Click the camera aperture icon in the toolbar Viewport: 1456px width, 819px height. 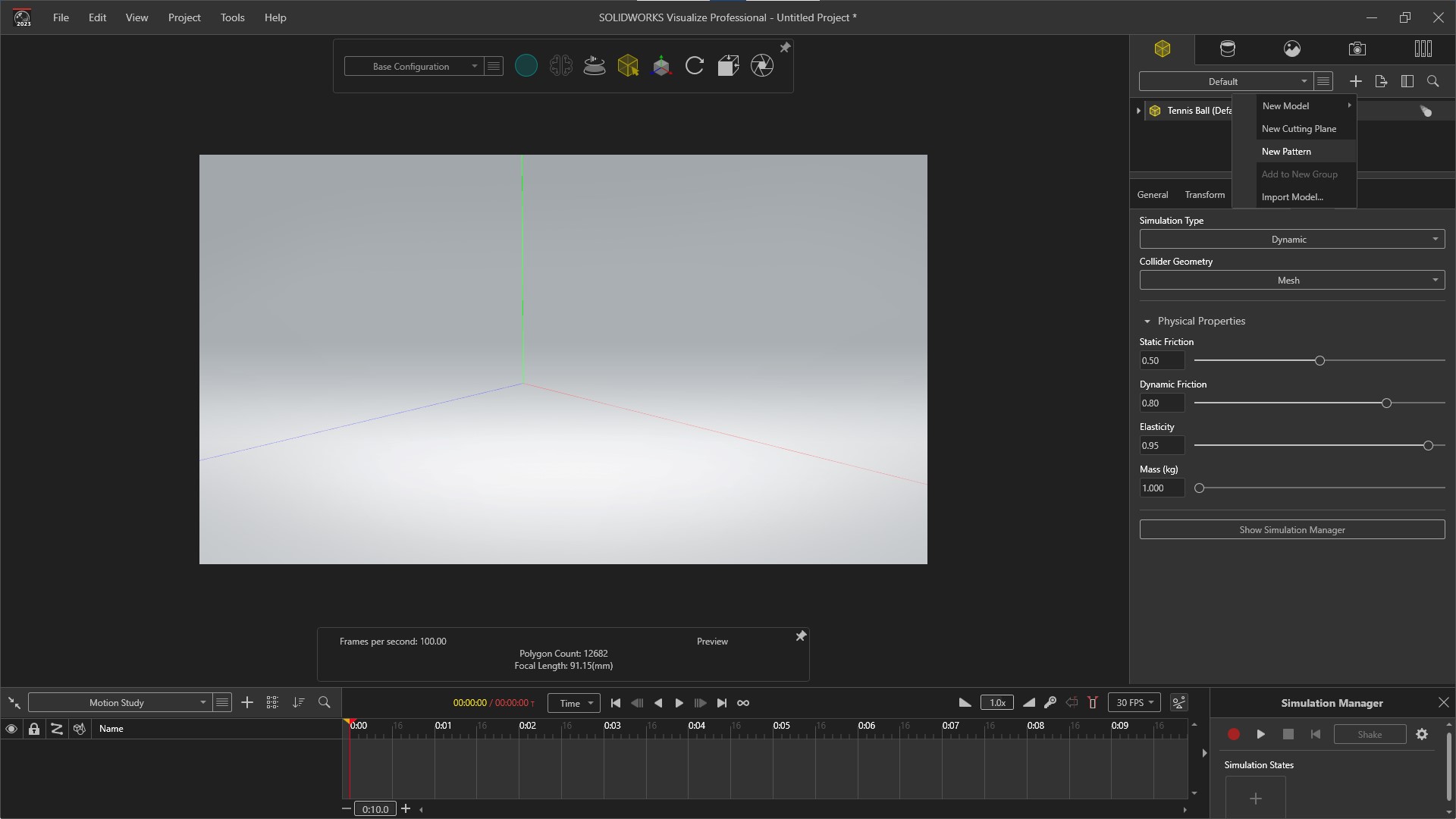pyautogui.click(x=762, y=66)
